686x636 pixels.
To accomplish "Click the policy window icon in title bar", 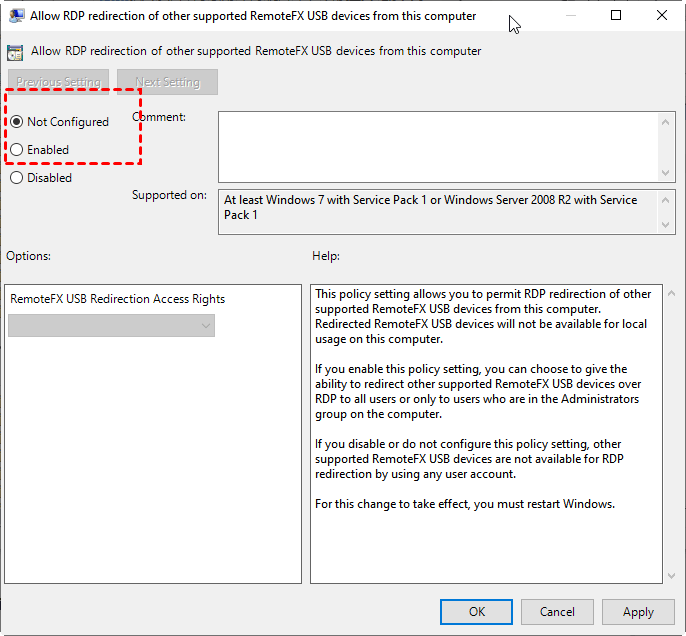I will [16, 16].
